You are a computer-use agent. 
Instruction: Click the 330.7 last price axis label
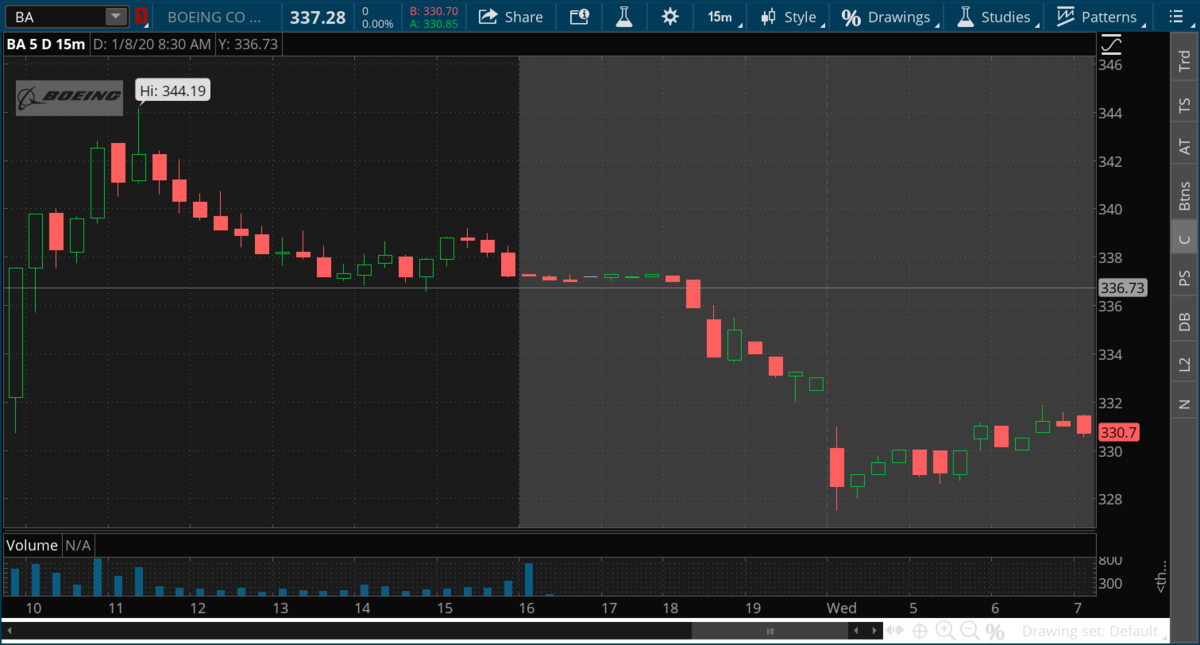[1118, 433]
